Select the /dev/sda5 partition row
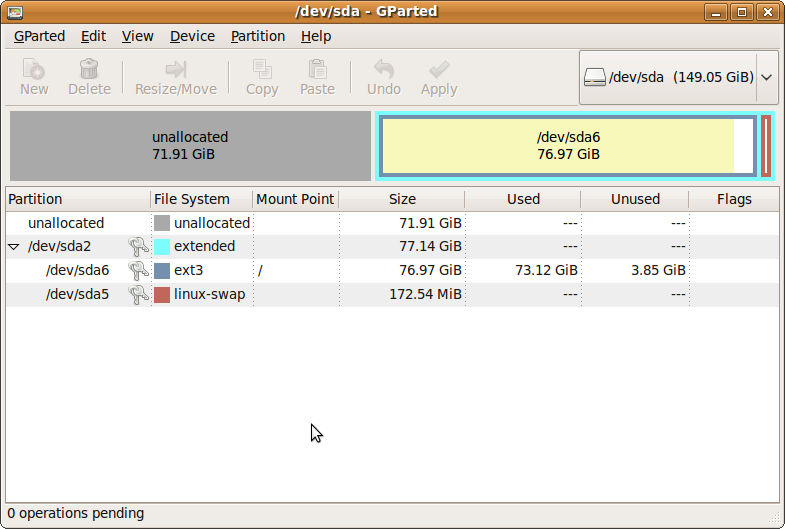 click(x=392, y=295)
